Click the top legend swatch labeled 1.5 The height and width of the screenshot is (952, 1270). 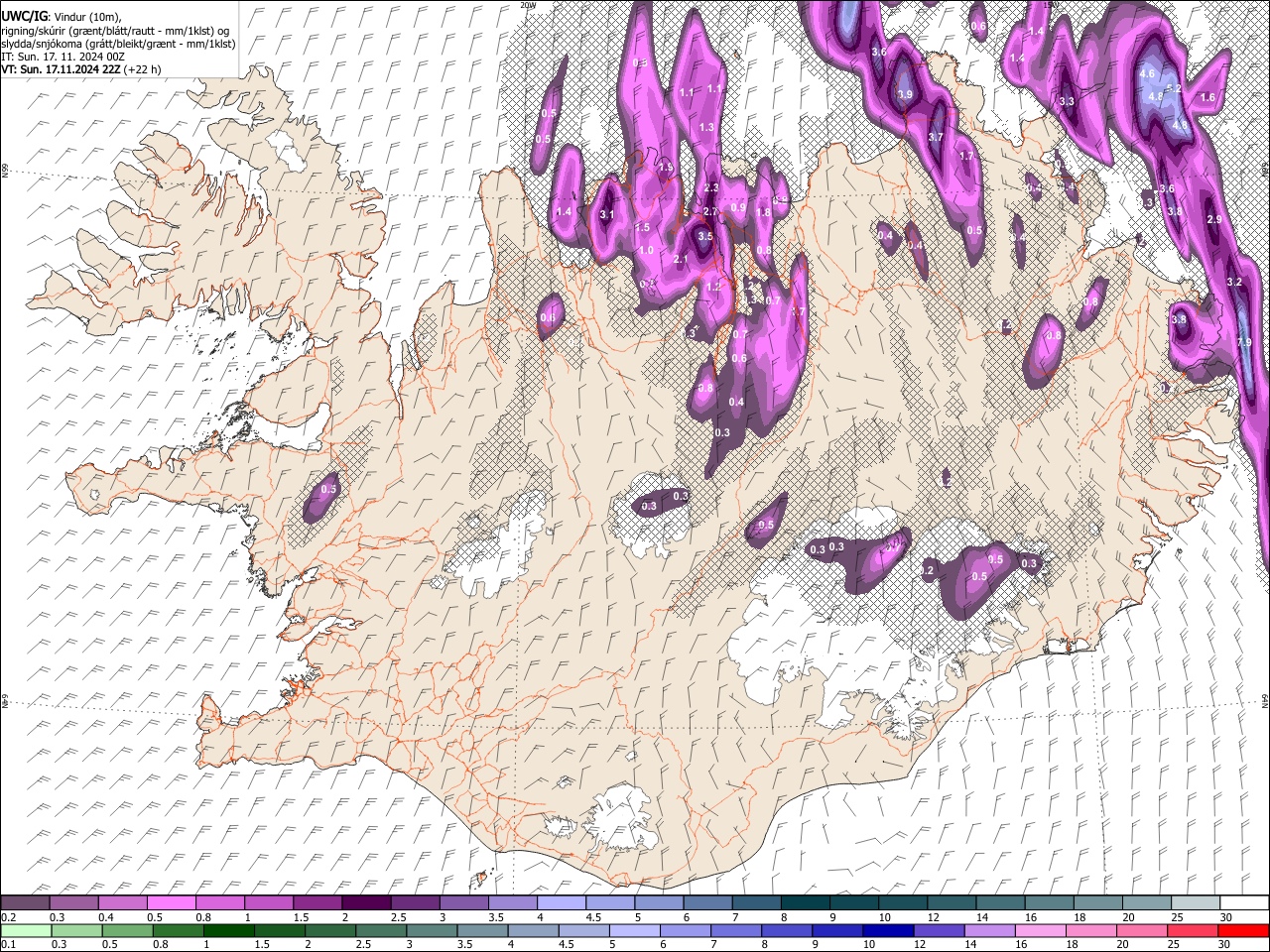(x=317, y=903)
